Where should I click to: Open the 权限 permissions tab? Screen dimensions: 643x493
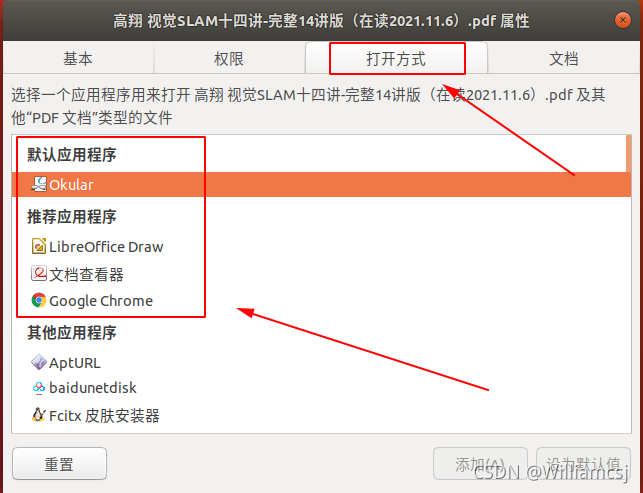click(x=229, y=58)
